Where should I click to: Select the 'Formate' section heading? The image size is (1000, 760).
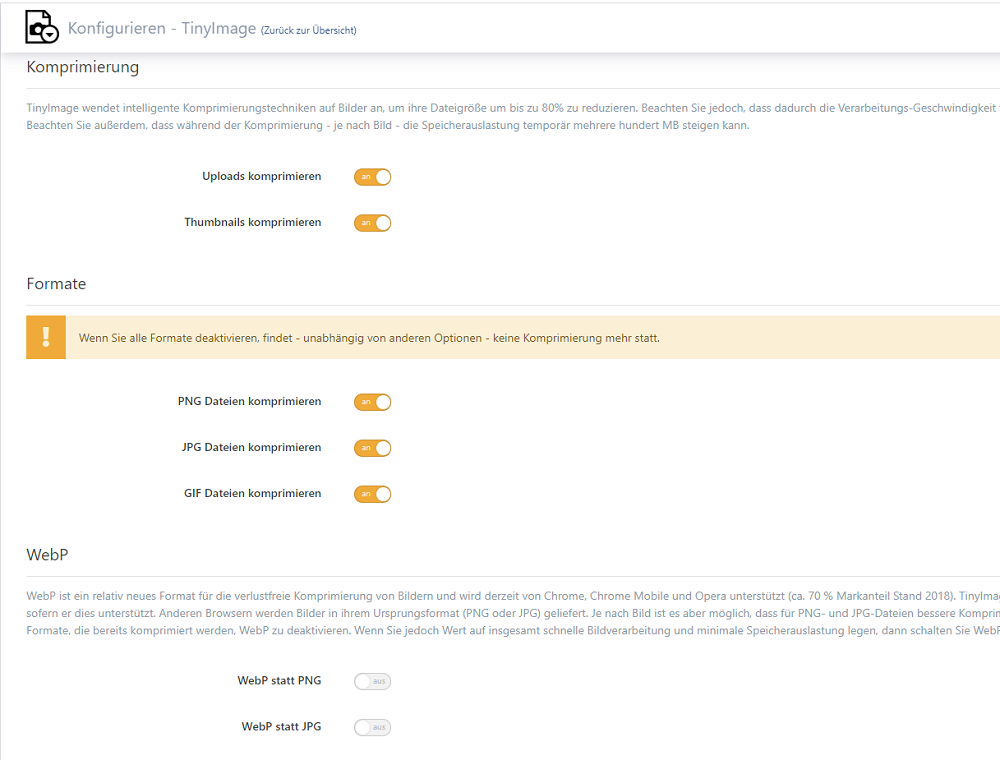click(56, 284)
